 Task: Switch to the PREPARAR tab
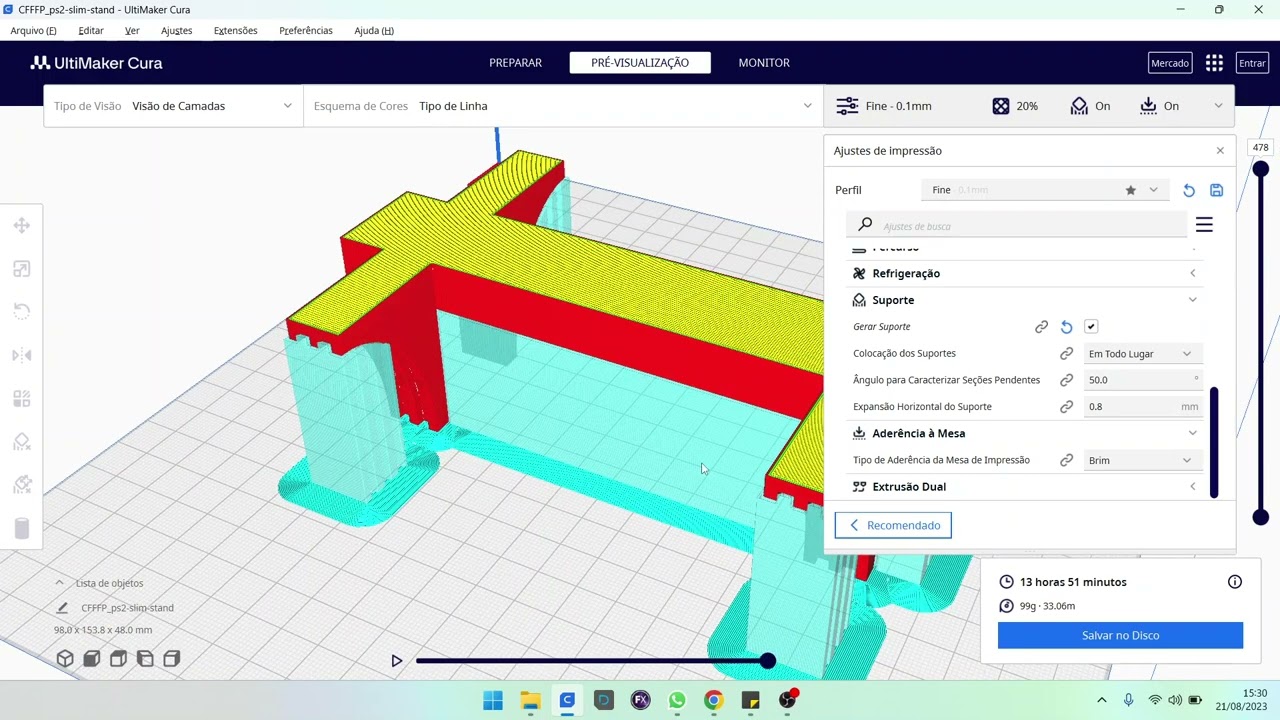coord(515,63)
